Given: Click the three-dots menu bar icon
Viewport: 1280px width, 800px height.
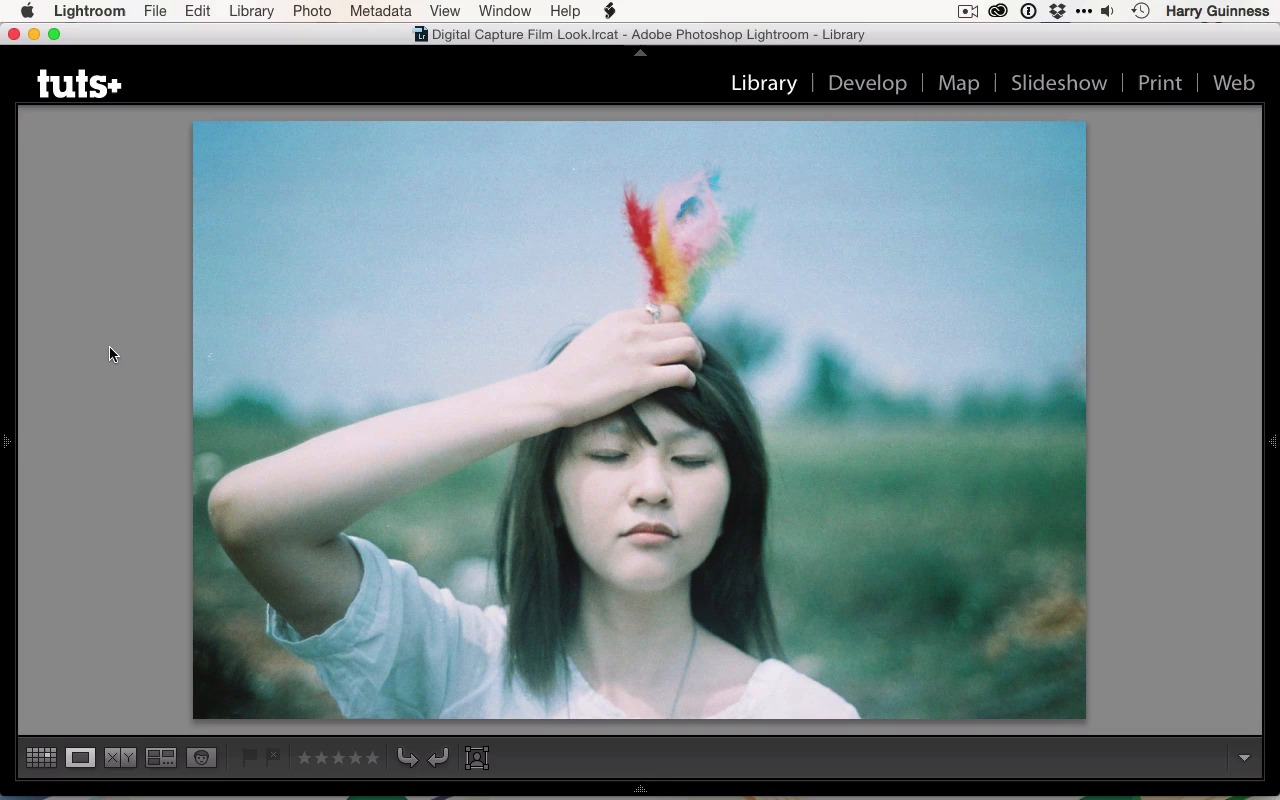Looking at the screenshot, I should click(1084, 11).
